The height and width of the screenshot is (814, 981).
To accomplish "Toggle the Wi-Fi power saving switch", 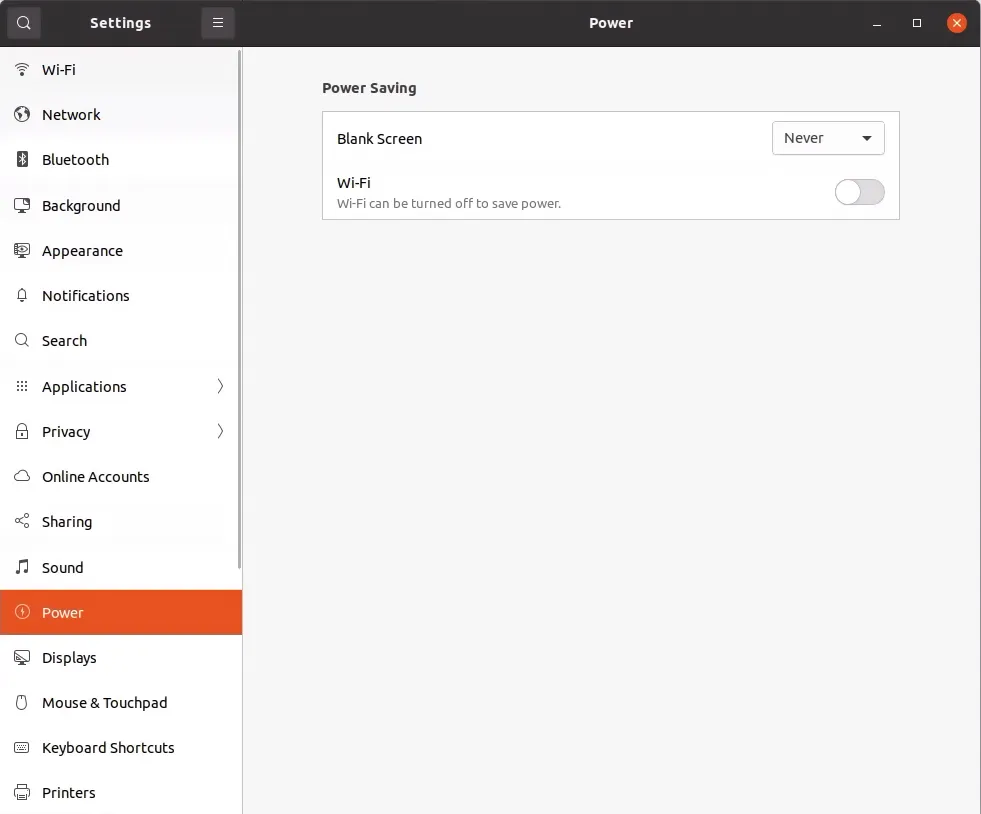I will tap(860, 192).
